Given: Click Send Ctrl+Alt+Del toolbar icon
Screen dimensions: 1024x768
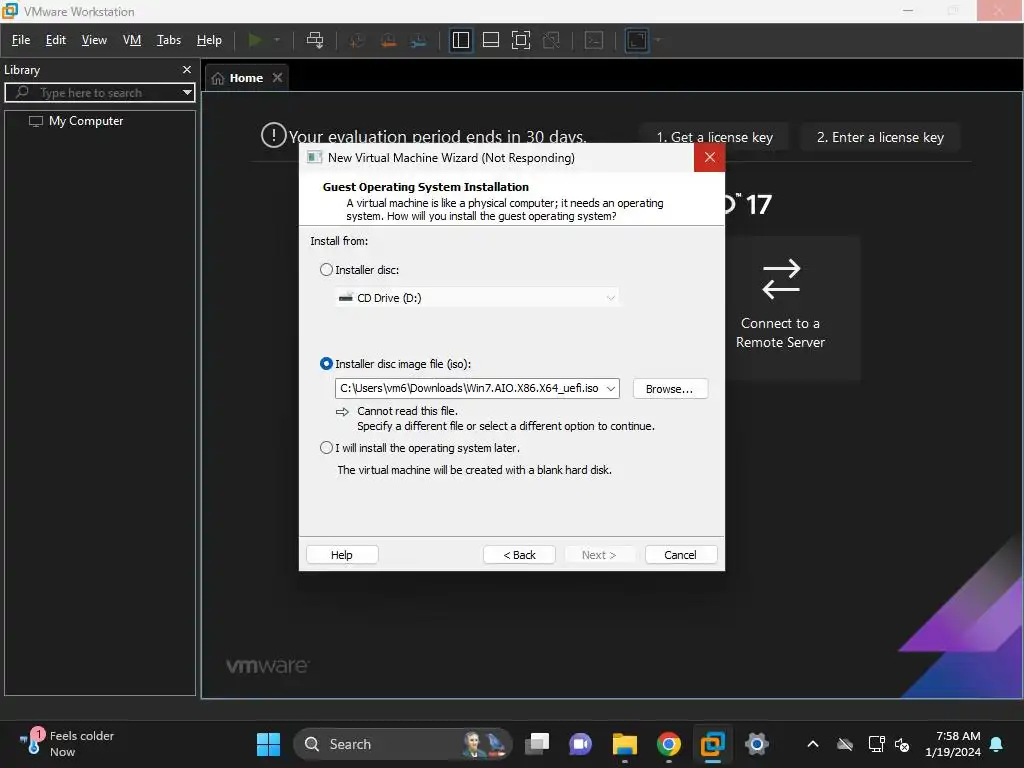Looking at the screenshot, I should (x=315, y=40).
